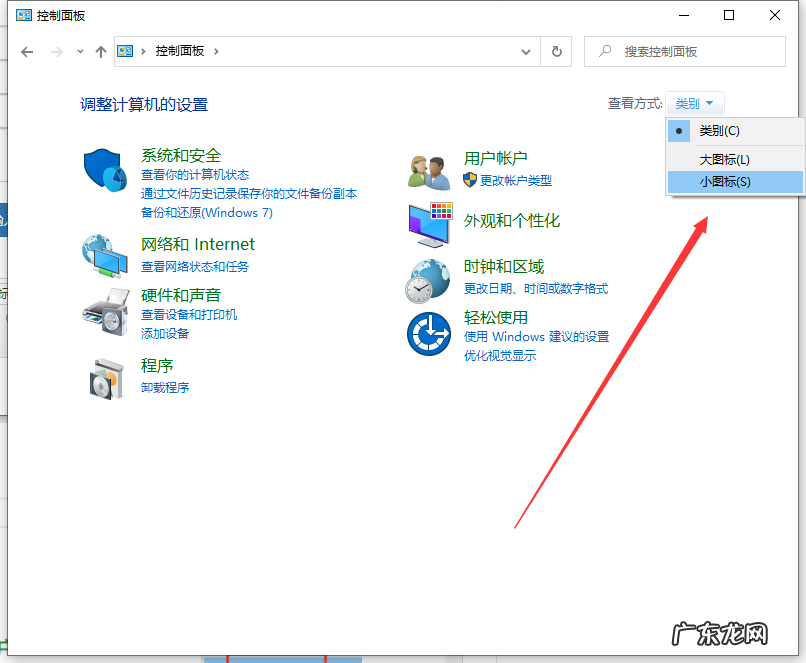806x663 pixels.
Task: Open 轻松使用 accessibility icon
Action: (x=428, y=334)
